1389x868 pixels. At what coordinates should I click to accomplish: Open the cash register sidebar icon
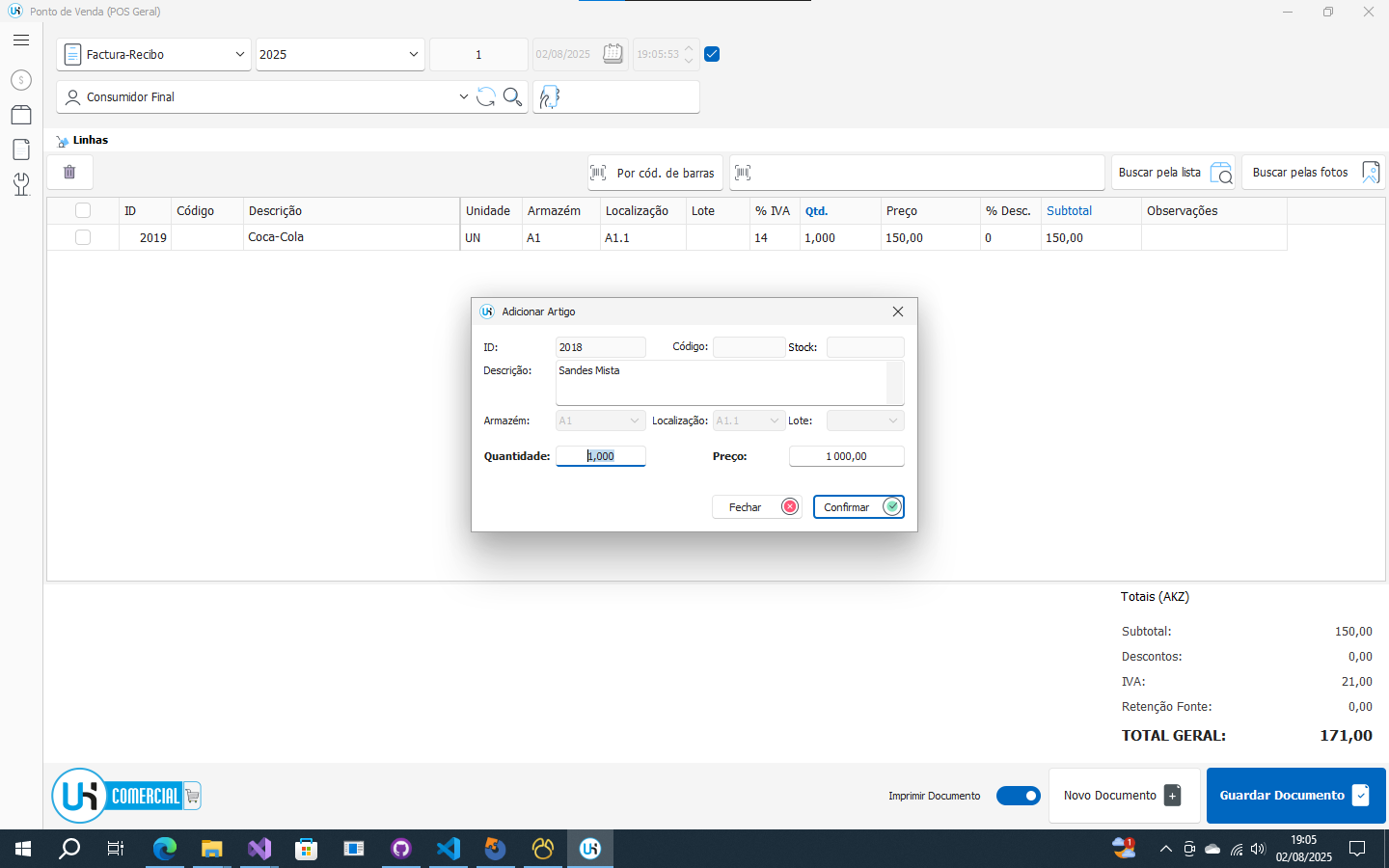(x=21, y=115)
